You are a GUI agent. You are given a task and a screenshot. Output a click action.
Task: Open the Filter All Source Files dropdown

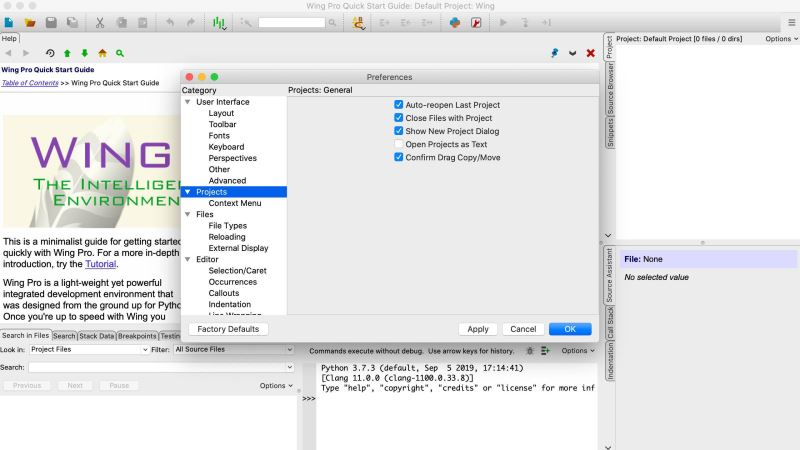[x=234, y=349]
